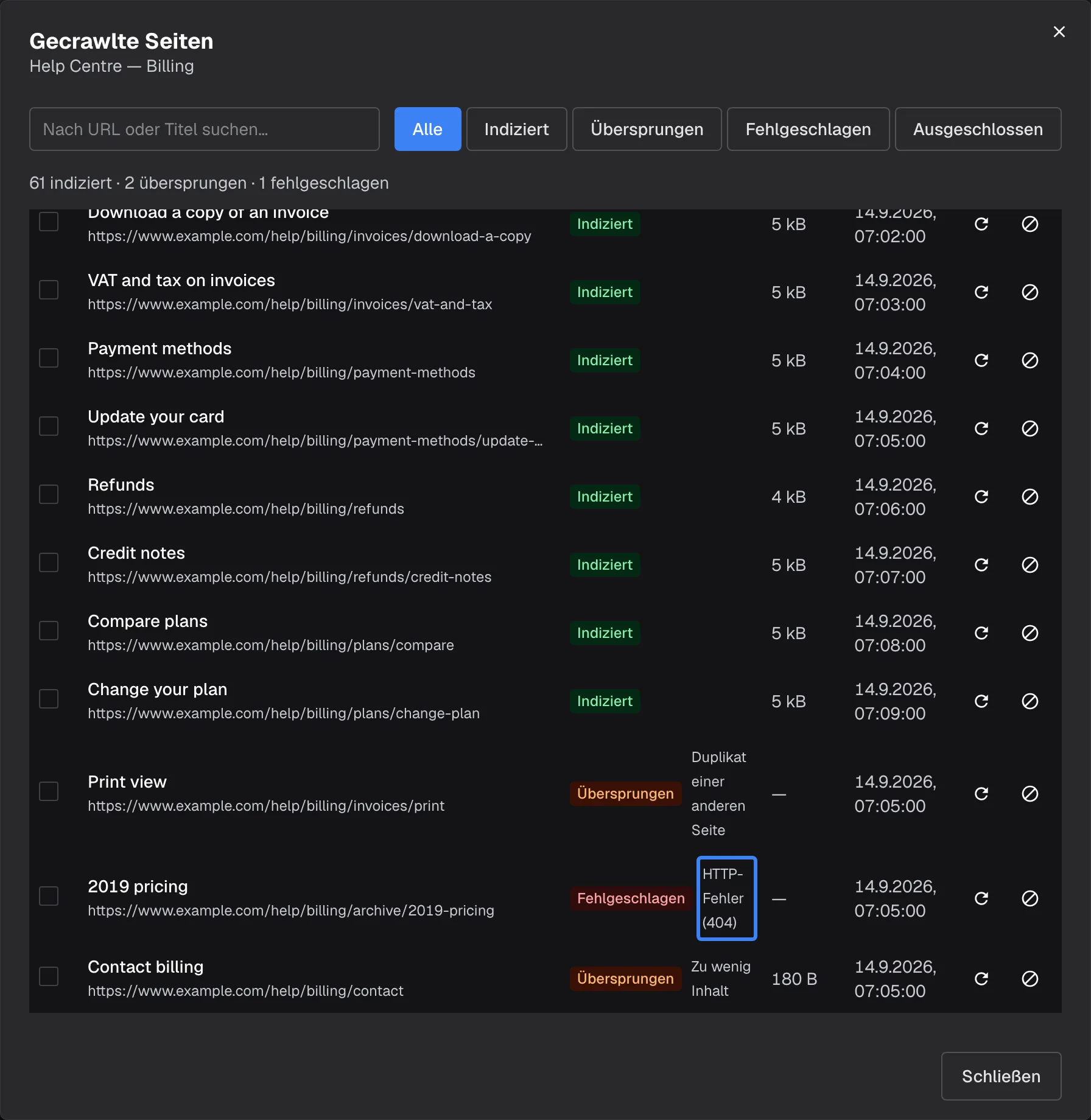The height and width of the screenshot is (1120, 1091).
Task: Click the Duplikat einer anderen Seite reason
Action: (x=718, y=794)
